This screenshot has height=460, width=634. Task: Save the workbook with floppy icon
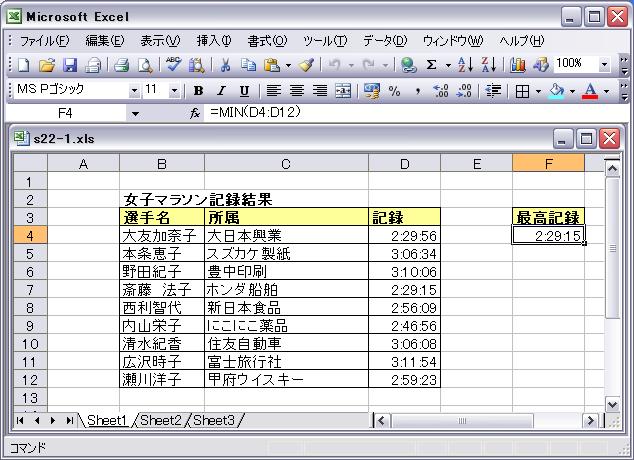[70, 65]
